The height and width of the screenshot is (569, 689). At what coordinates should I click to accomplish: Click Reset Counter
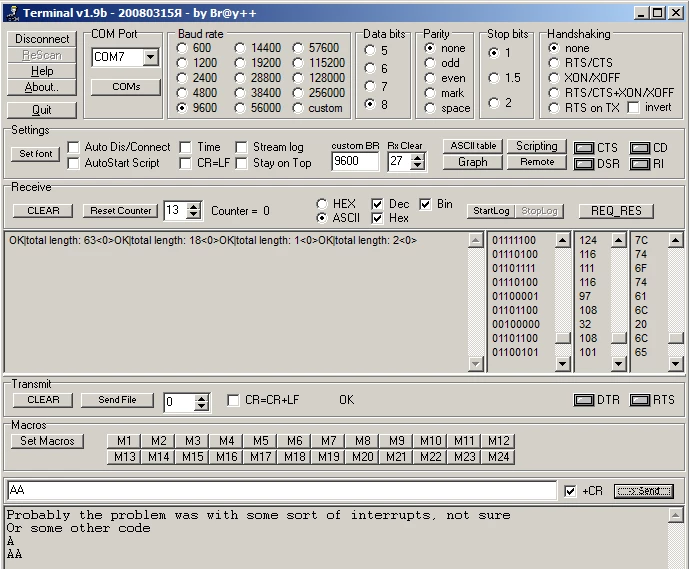point(120,211)
